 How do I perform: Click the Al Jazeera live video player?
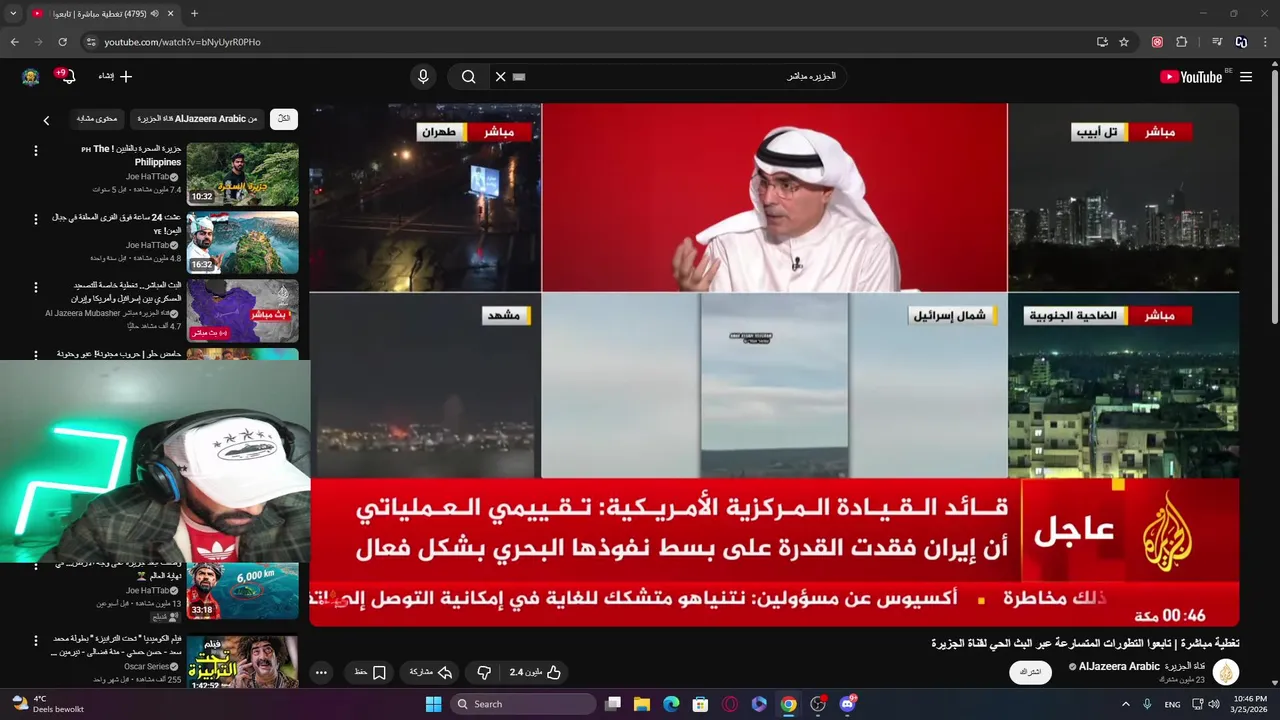pos(774,365)
